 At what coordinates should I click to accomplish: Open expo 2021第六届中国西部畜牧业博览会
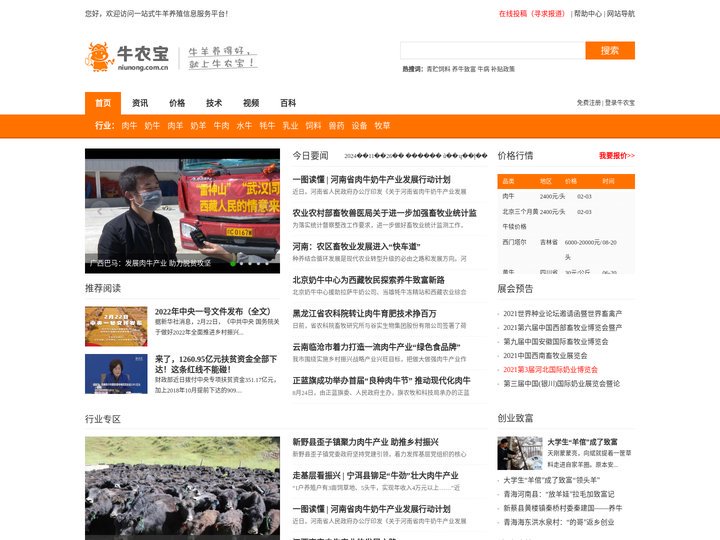(562, 327)
